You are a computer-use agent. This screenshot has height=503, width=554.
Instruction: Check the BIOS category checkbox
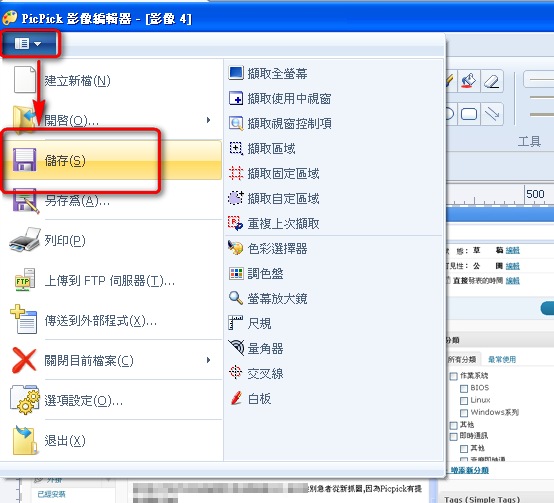click(464, 389)
